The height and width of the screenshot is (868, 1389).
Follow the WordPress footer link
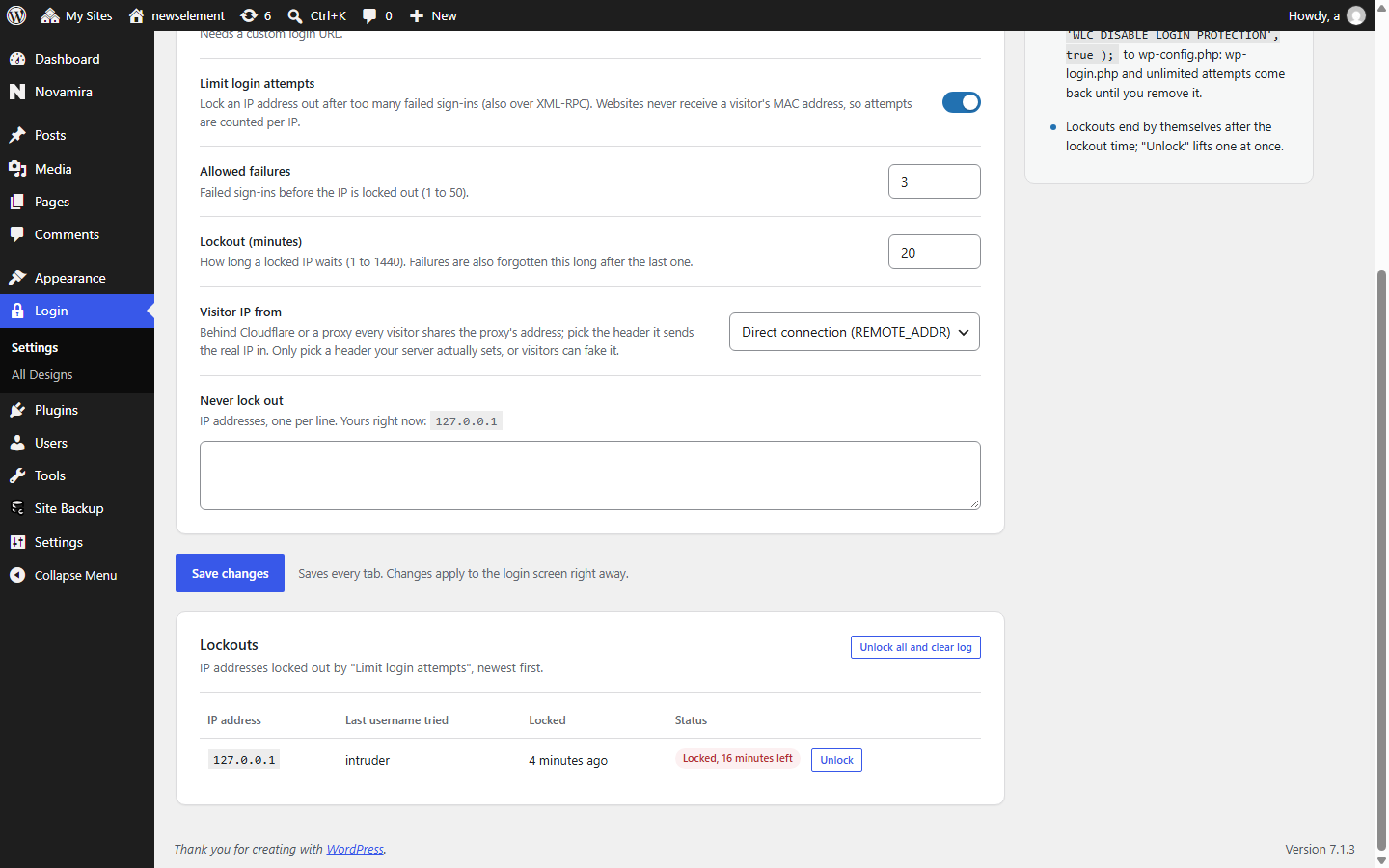(x=355, y=849)
